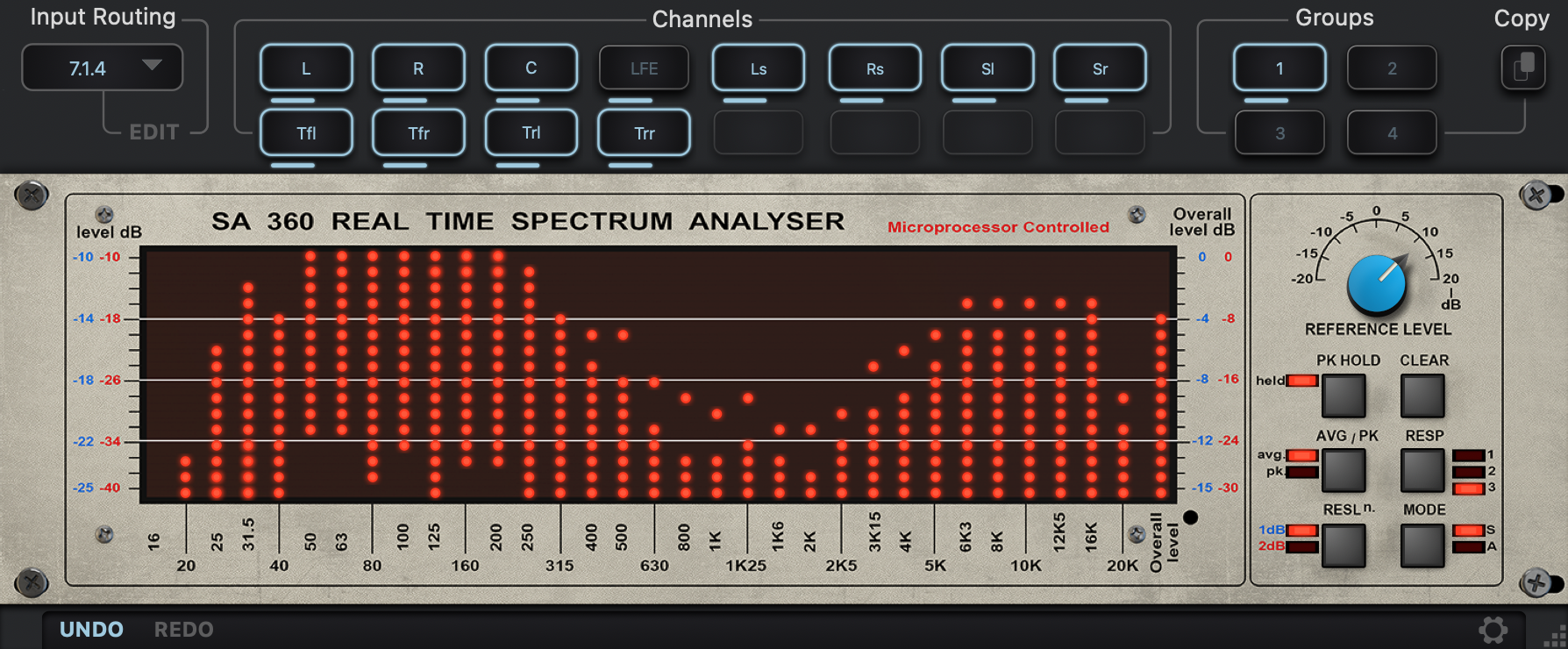Toggle the Tfl channel button

pos(306,133)
